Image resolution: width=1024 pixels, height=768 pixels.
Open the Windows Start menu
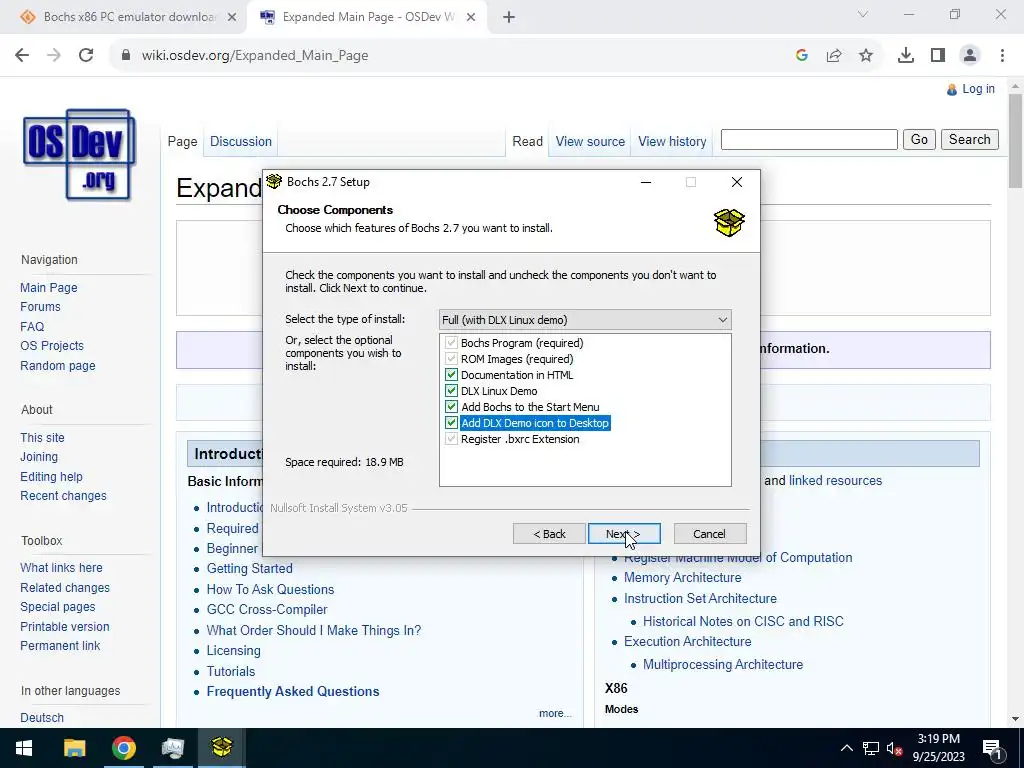point(24,748)
